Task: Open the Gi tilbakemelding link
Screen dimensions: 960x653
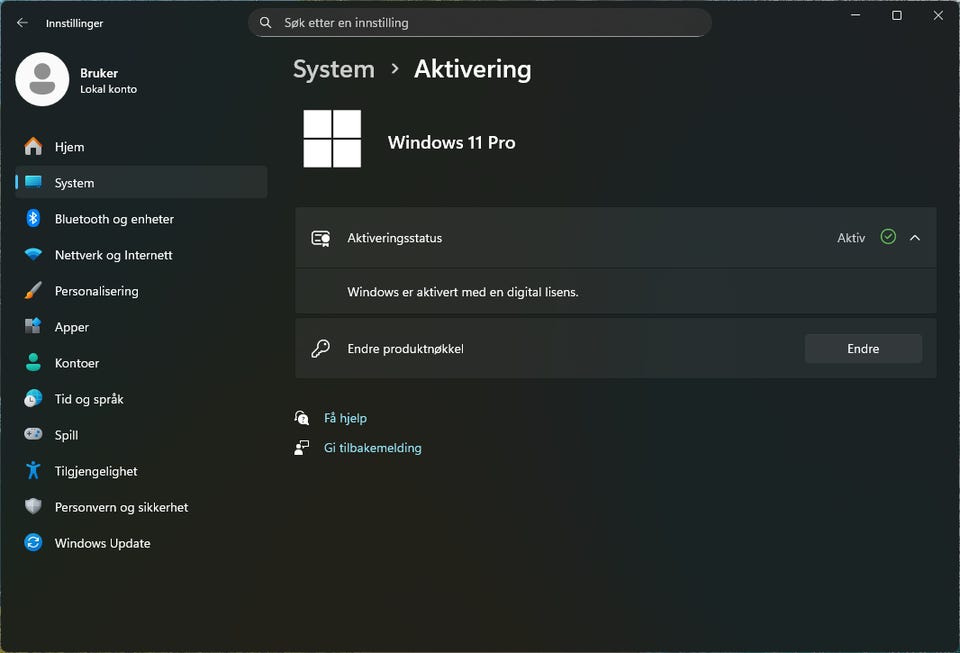Action: point(372,448)
